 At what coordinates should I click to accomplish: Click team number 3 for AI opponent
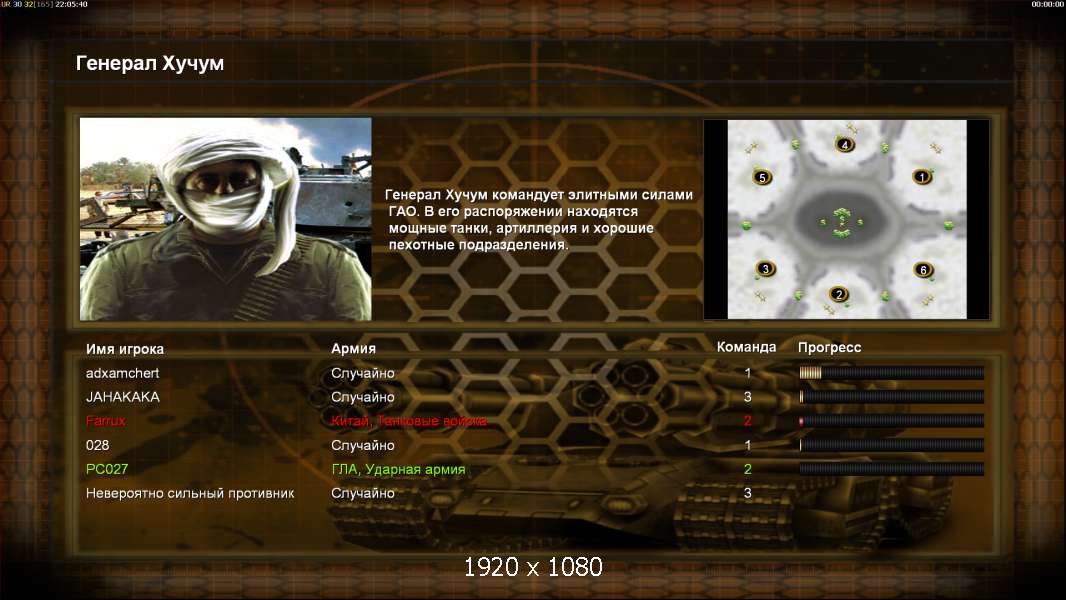[x=748, y=493]
